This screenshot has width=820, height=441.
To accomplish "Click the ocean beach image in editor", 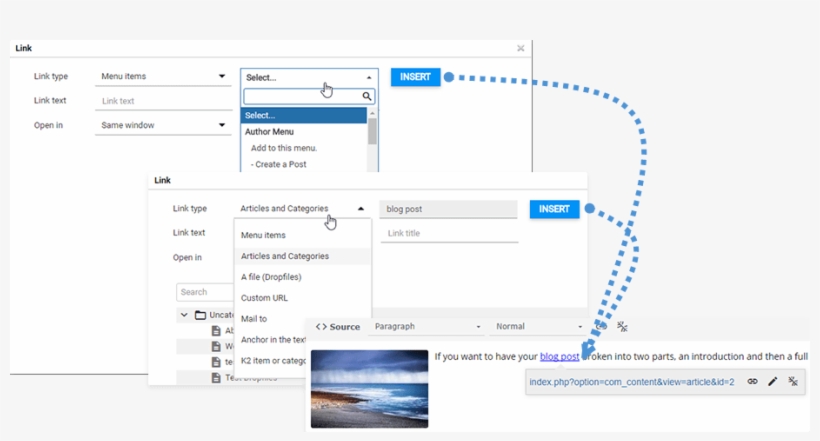I will pos(369,389).
